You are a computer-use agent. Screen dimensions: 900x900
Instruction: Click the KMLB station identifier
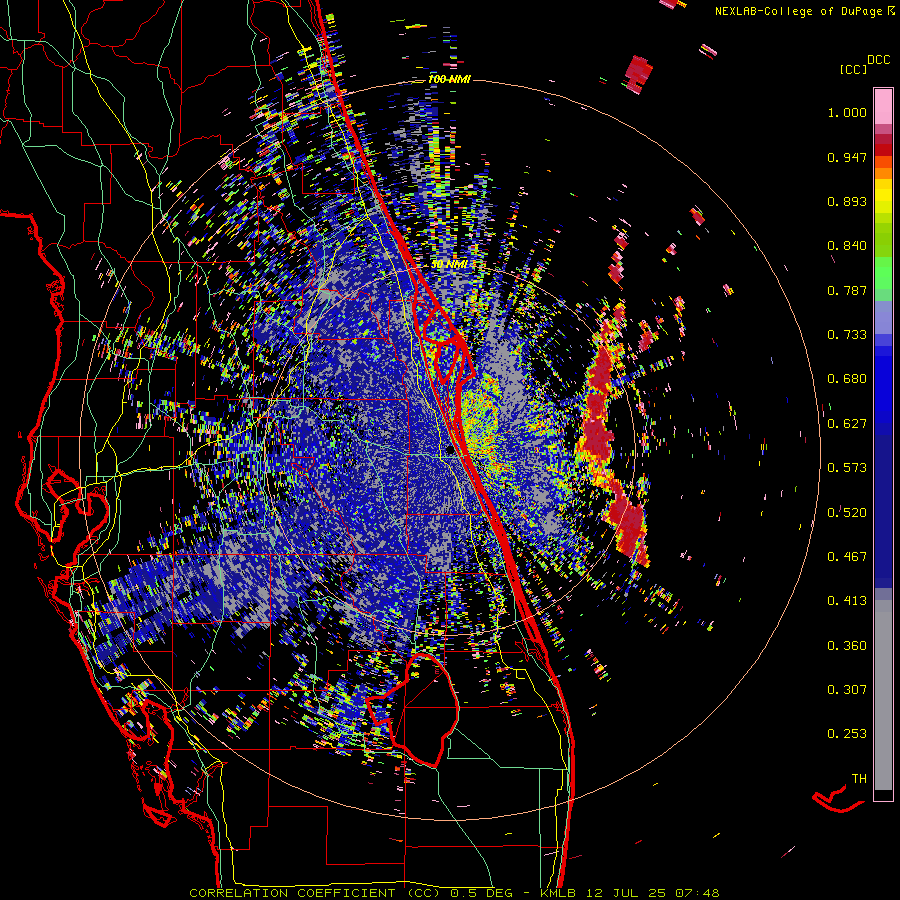(x=560, y=893)
